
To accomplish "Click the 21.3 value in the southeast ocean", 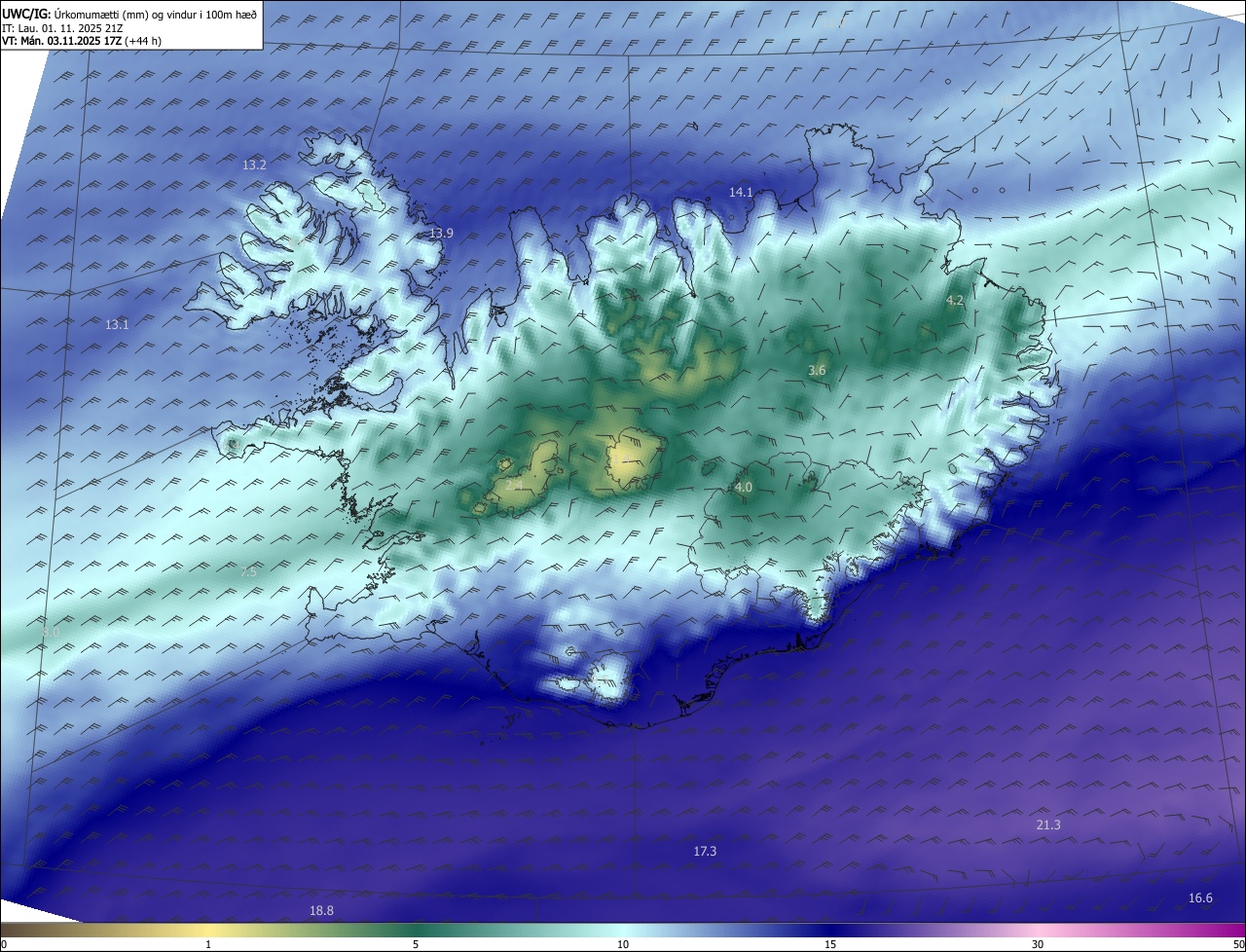I will (1048, 825).
